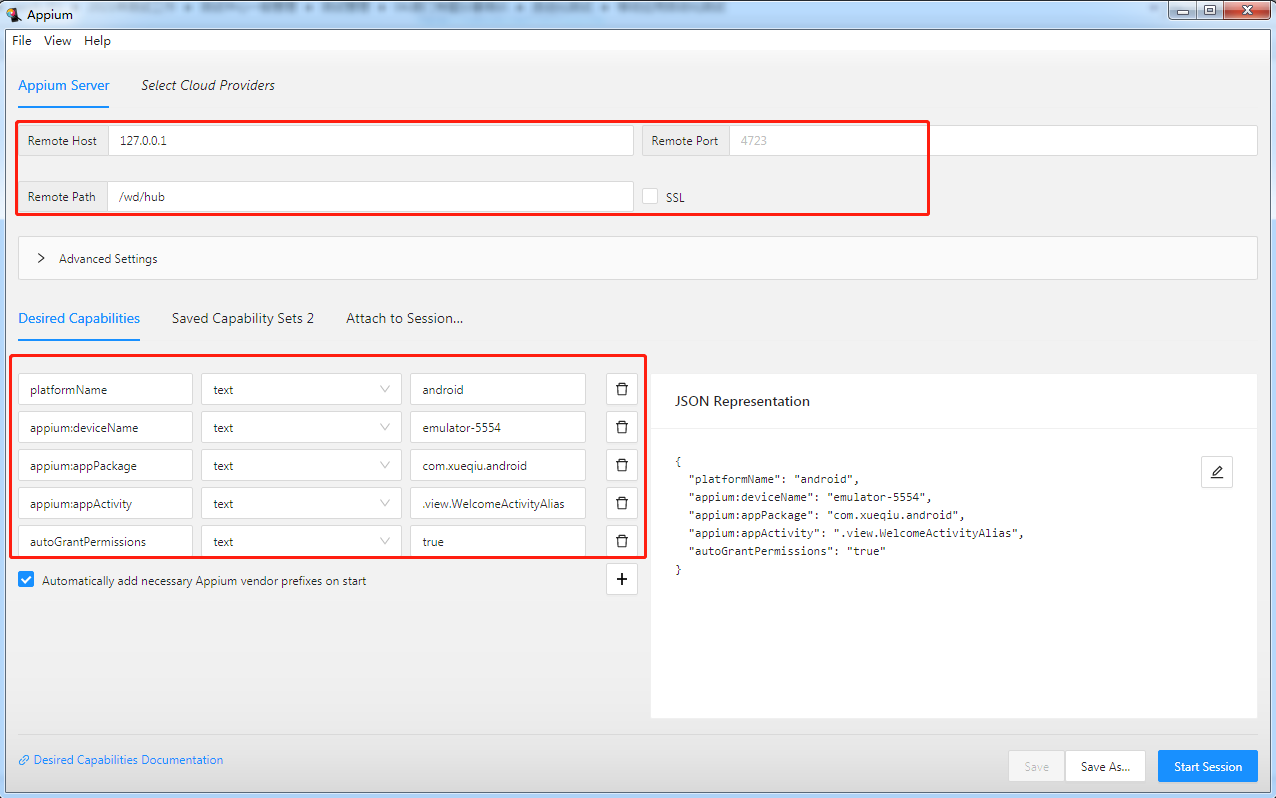This screenshot has width=1276, height=798.
Task: Click the true value field
Action: click(x=498, y=541)
